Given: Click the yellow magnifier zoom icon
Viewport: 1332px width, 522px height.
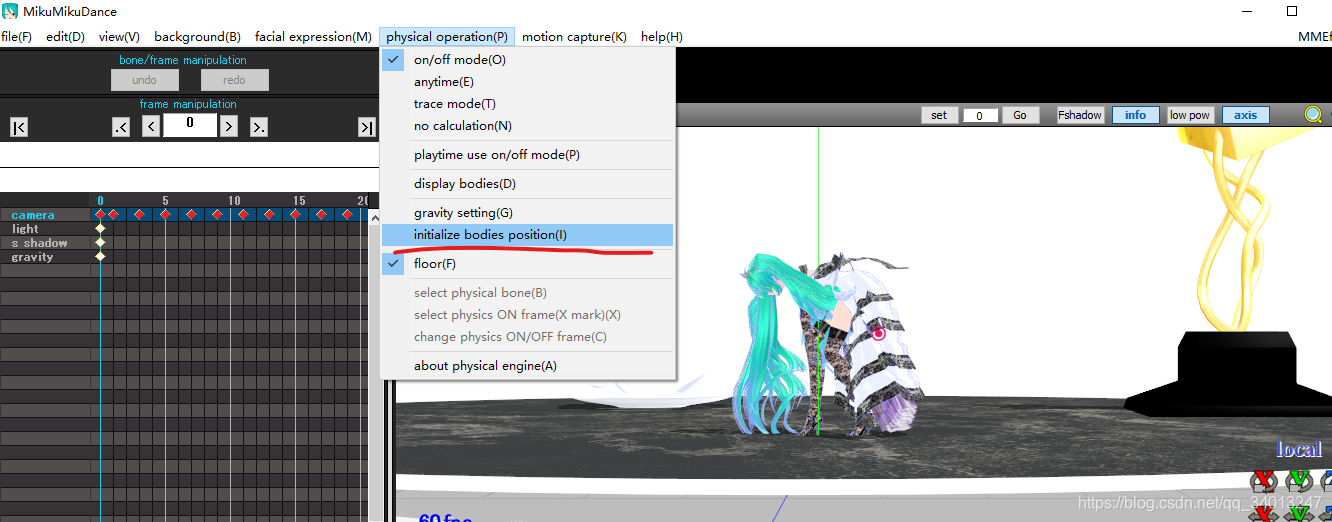Looking at the screenshot, I should tap(1313, 115).
